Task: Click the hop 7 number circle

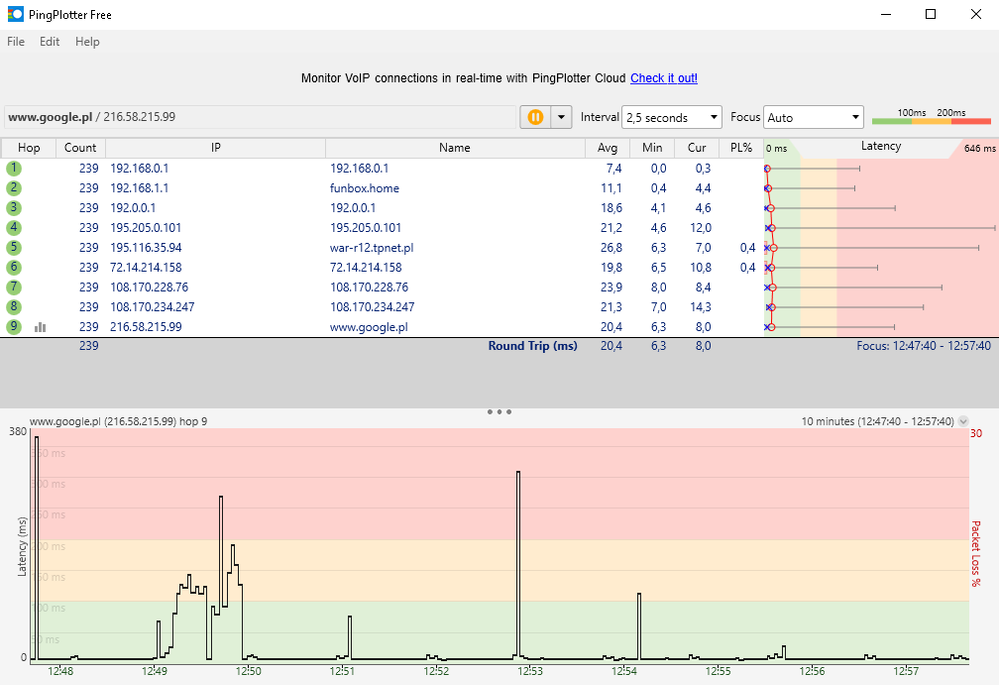Action: [14, 287]
